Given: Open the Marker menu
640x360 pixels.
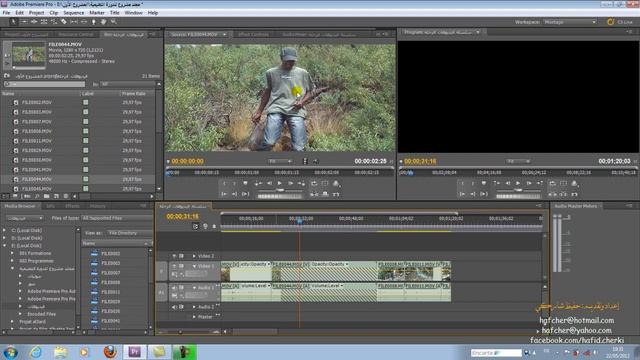Looking at the screenshot, I should [x=97, y=13].
